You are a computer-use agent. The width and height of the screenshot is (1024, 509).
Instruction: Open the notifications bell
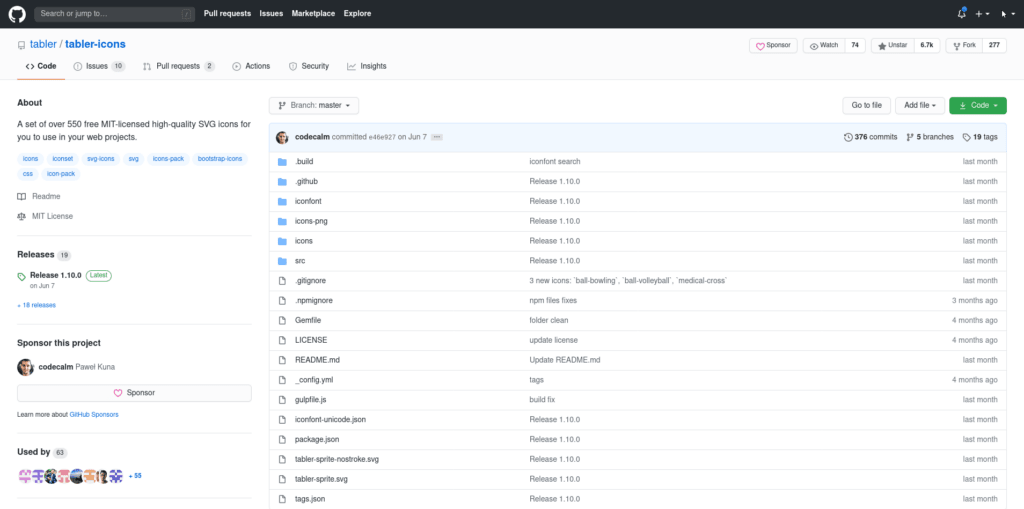(961, 13)
